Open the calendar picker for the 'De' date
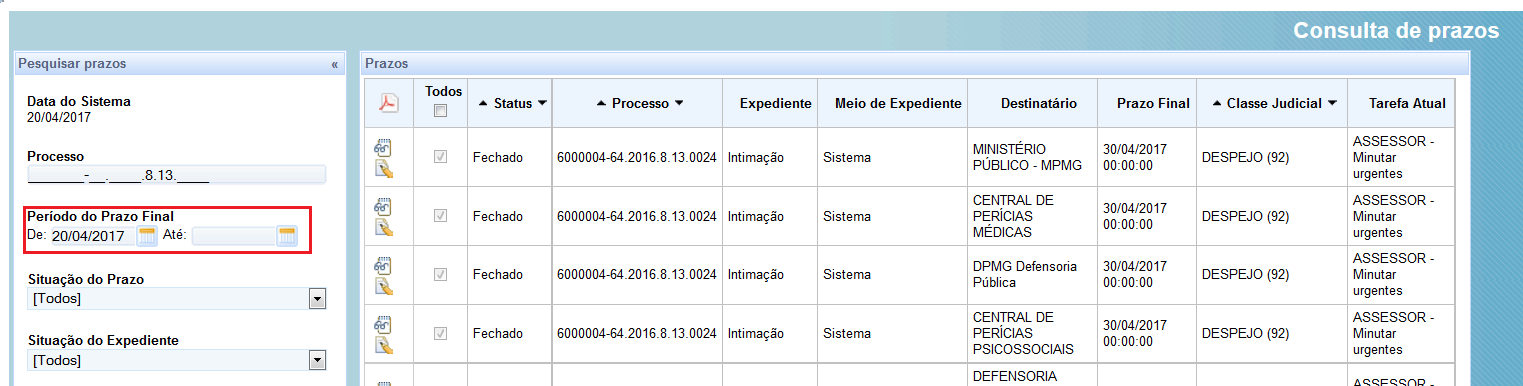This screenshot has height=386, width=1523. (x=147, y=237)
